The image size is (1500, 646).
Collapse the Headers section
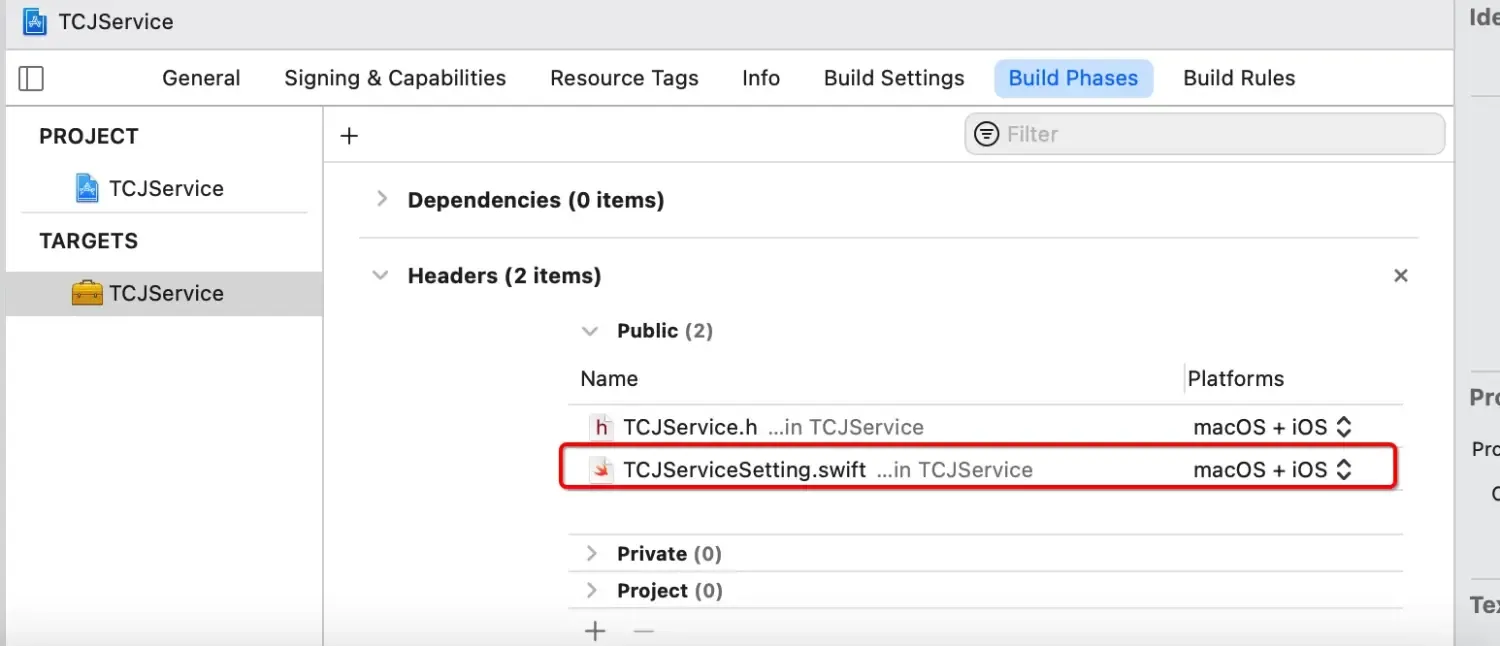[380, 276]
